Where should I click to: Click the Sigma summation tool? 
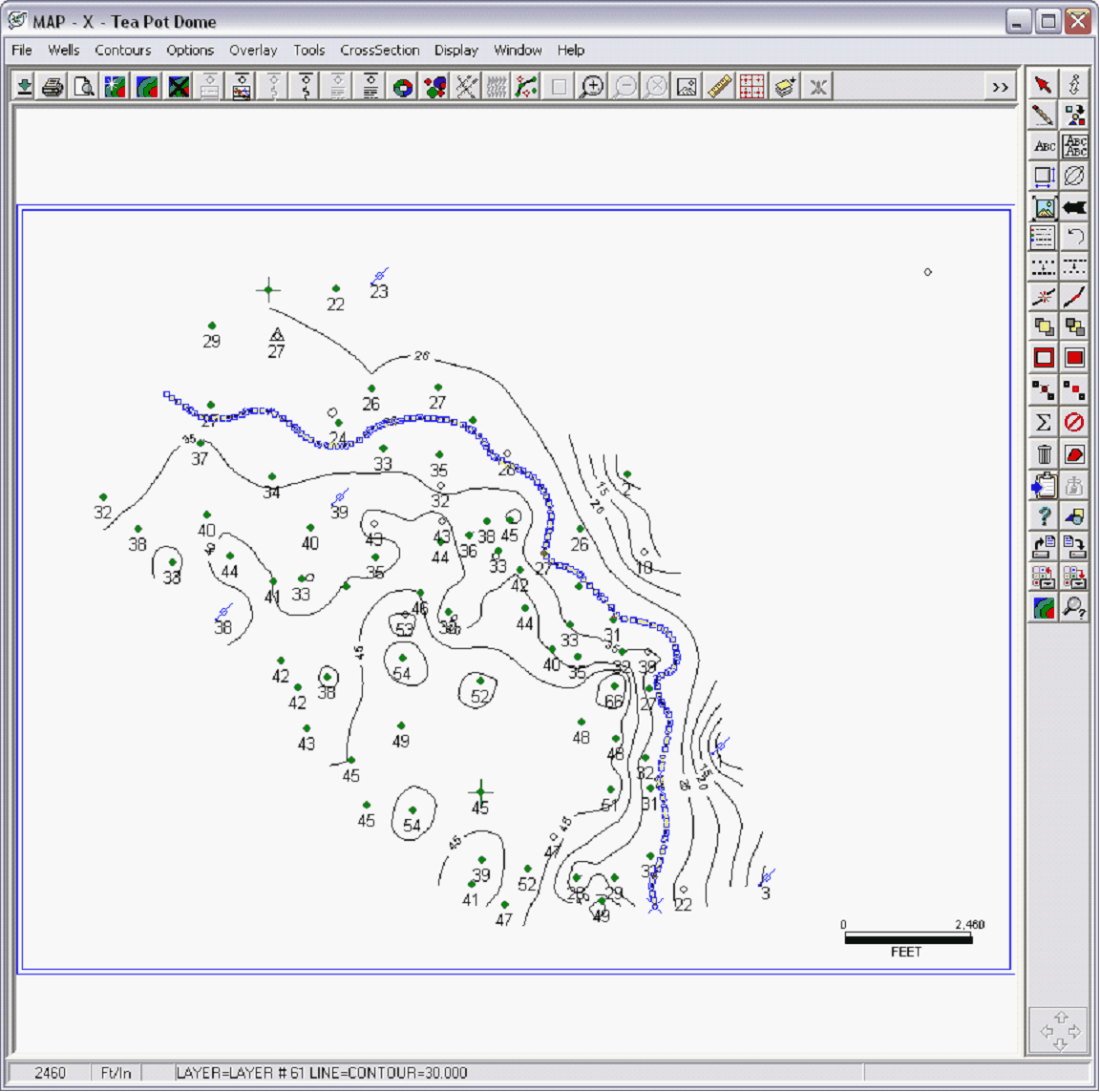pos(1044,422)
